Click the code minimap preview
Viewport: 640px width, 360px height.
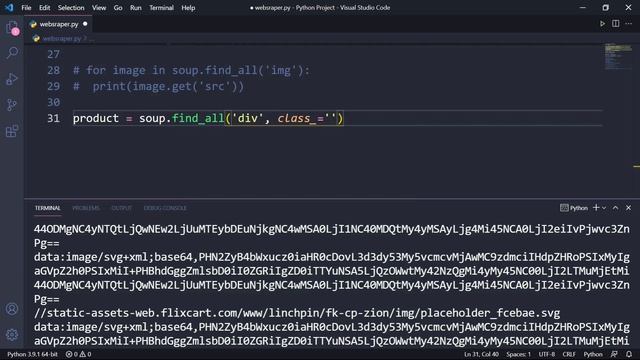point(618,56)
